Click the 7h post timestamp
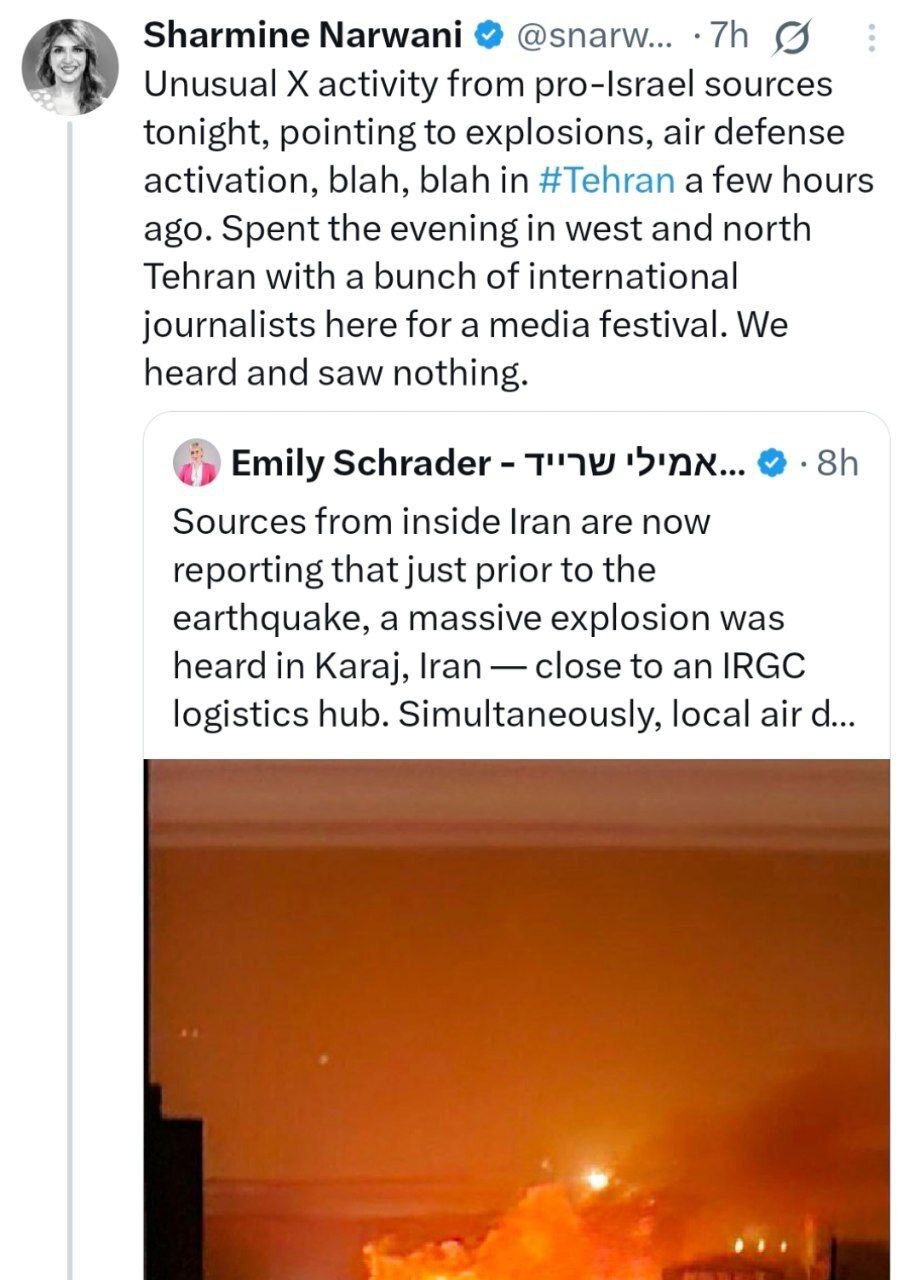This screenshot has height=1280, width=920. [727, 37]
